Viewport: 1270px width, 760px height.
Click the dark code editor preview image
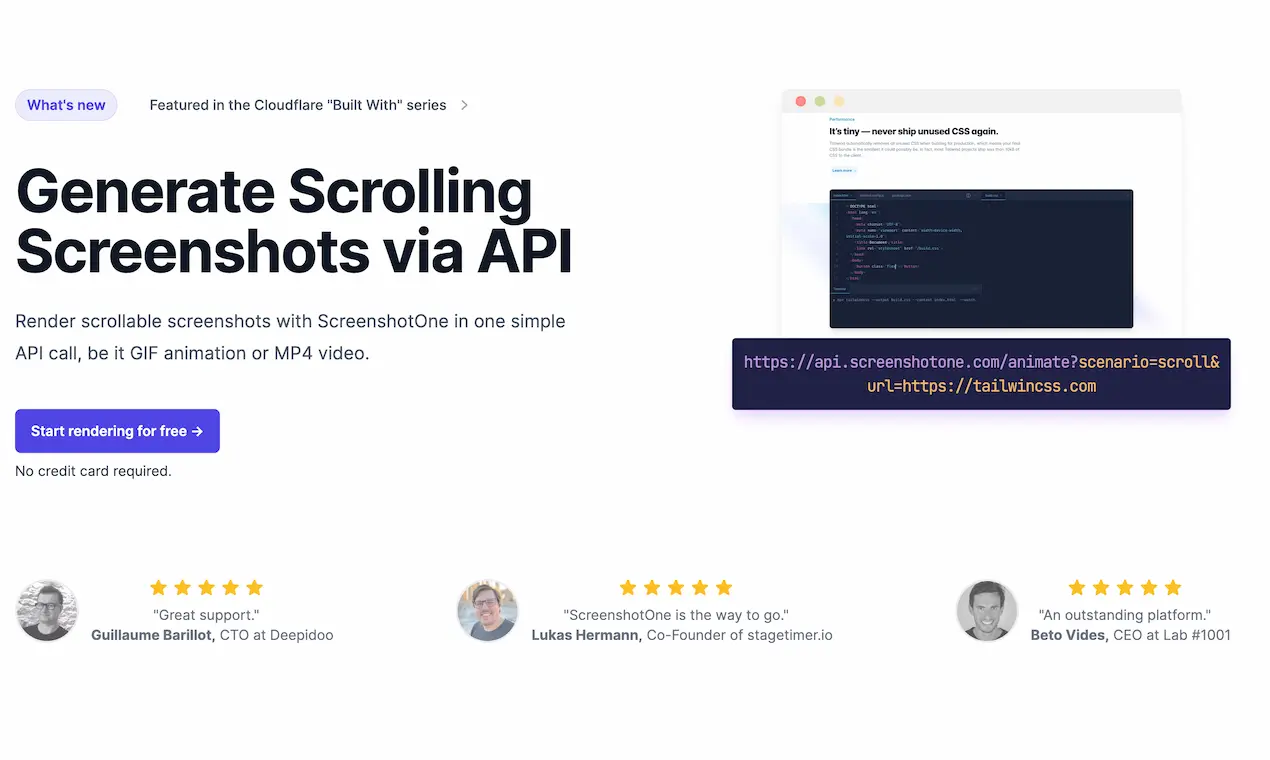(x=981, y=259)
